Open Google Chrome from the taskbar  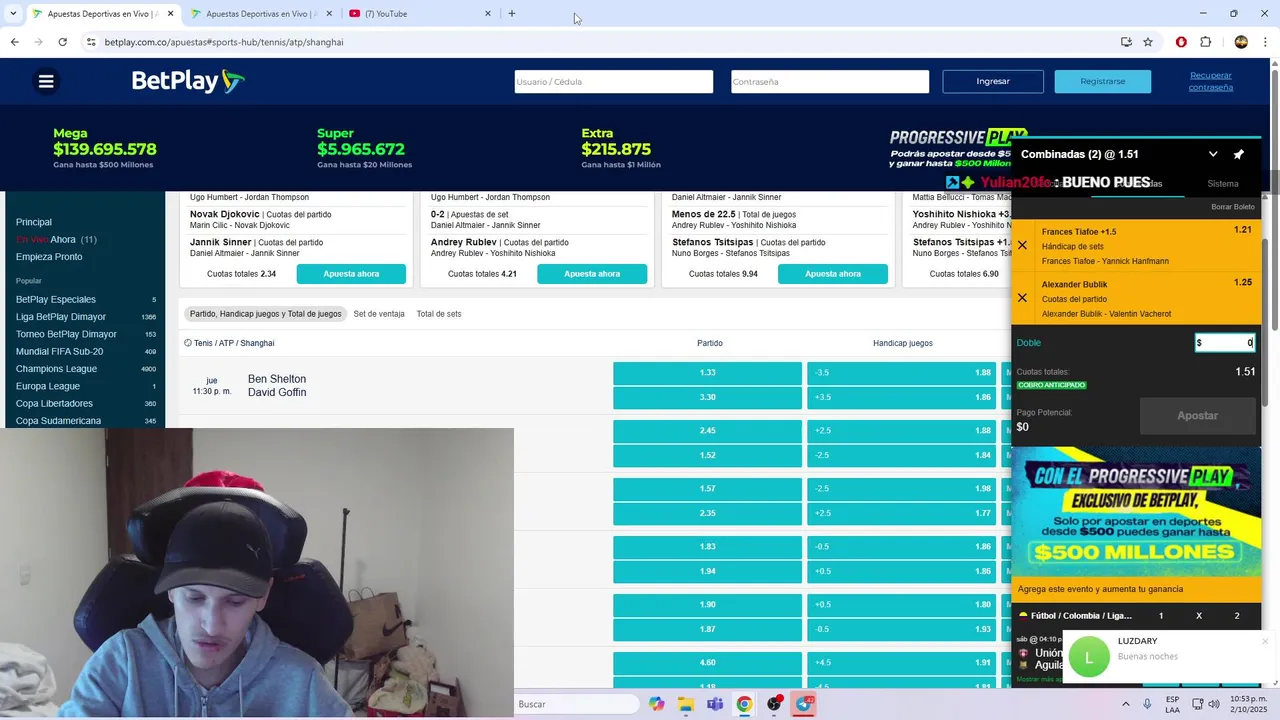[x=744, y=704]
